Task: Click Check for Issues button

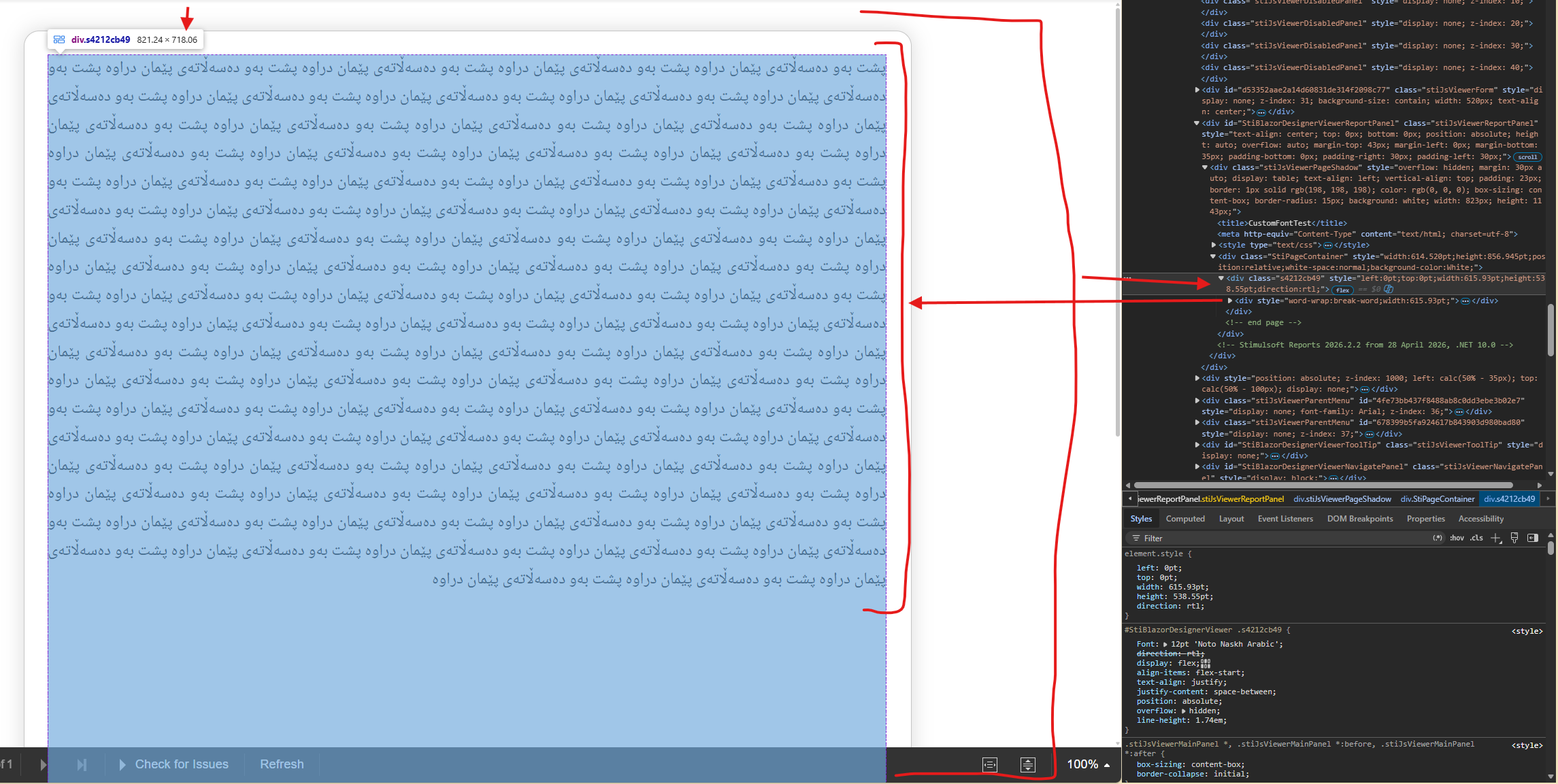Action: 174,764
